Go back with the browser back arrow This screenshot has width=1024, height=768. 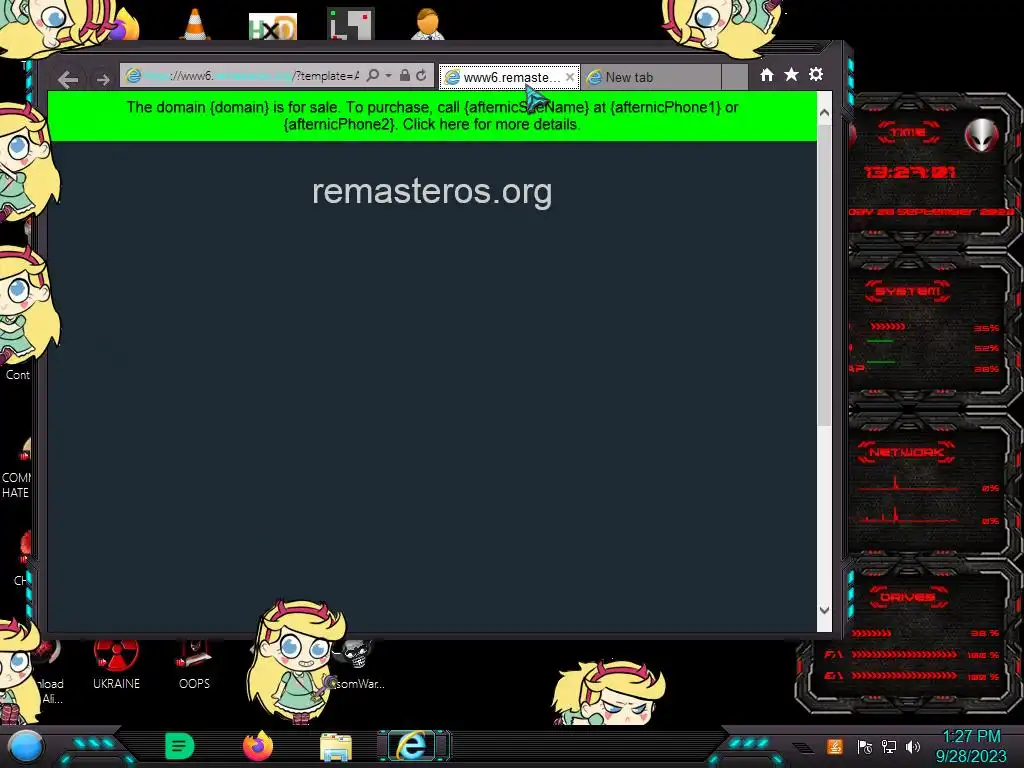pyautogui.click(x=68, y=79)
